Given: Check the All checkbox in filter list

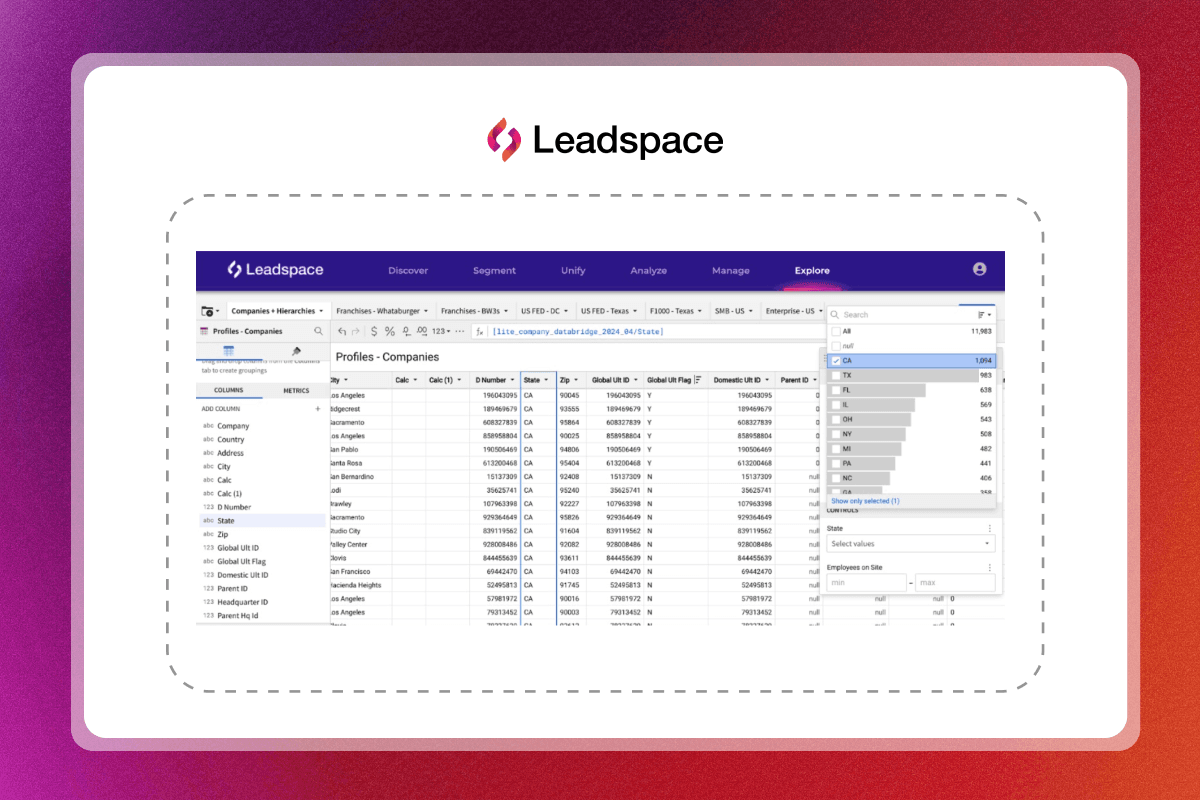Looking at the screenshot, I should pos(836,331).
